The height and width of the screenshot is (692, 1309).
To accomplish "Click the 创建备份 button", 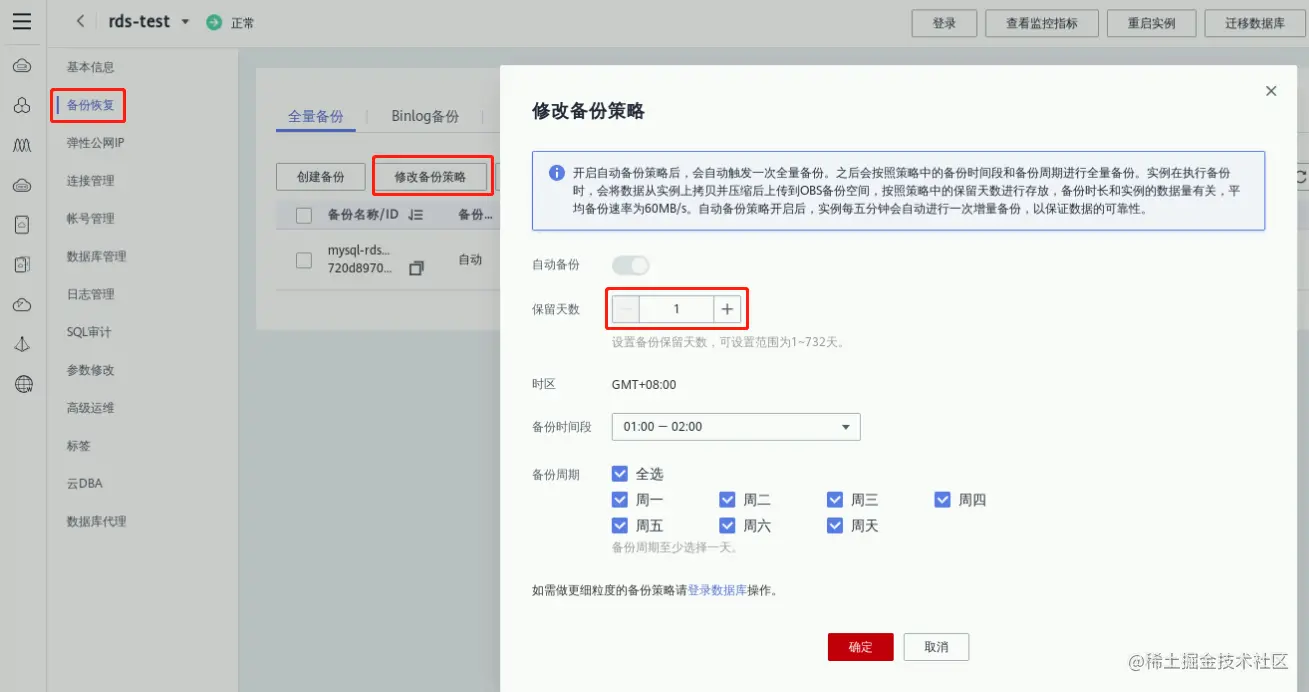I will coord(320,177).
